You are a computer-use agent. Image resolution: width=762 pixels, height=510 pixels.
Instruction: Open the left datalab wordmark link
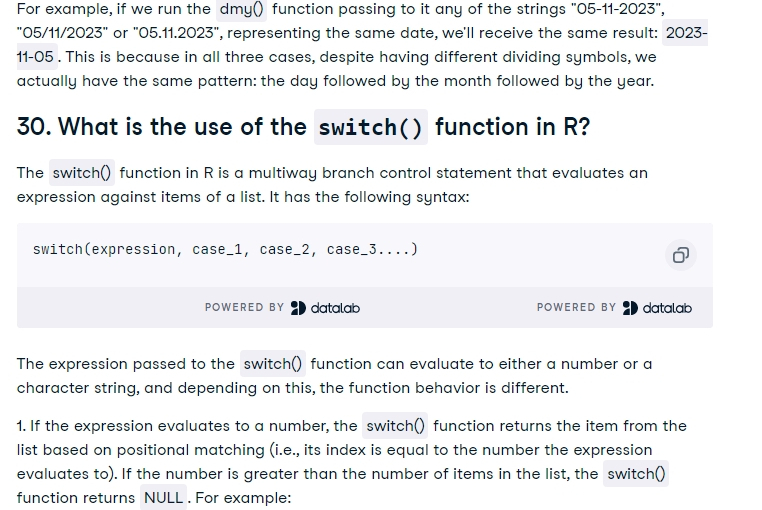[x=335, y=308]
